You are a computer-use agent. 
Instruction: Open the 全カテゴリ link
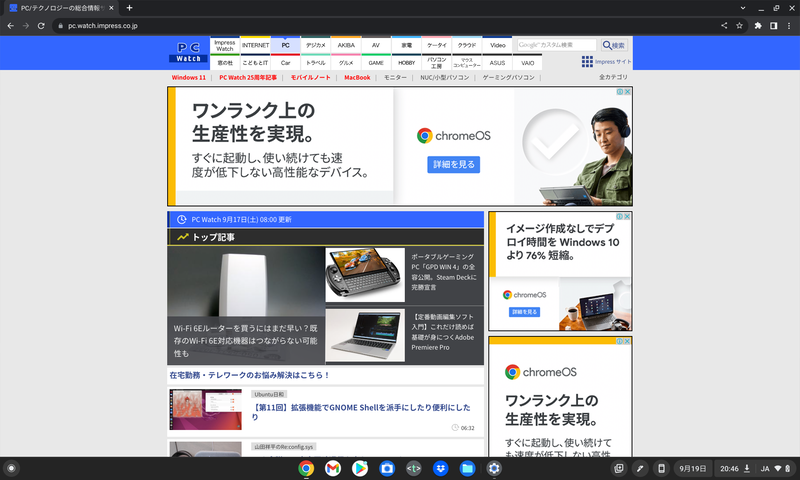(x=613, y=77)
